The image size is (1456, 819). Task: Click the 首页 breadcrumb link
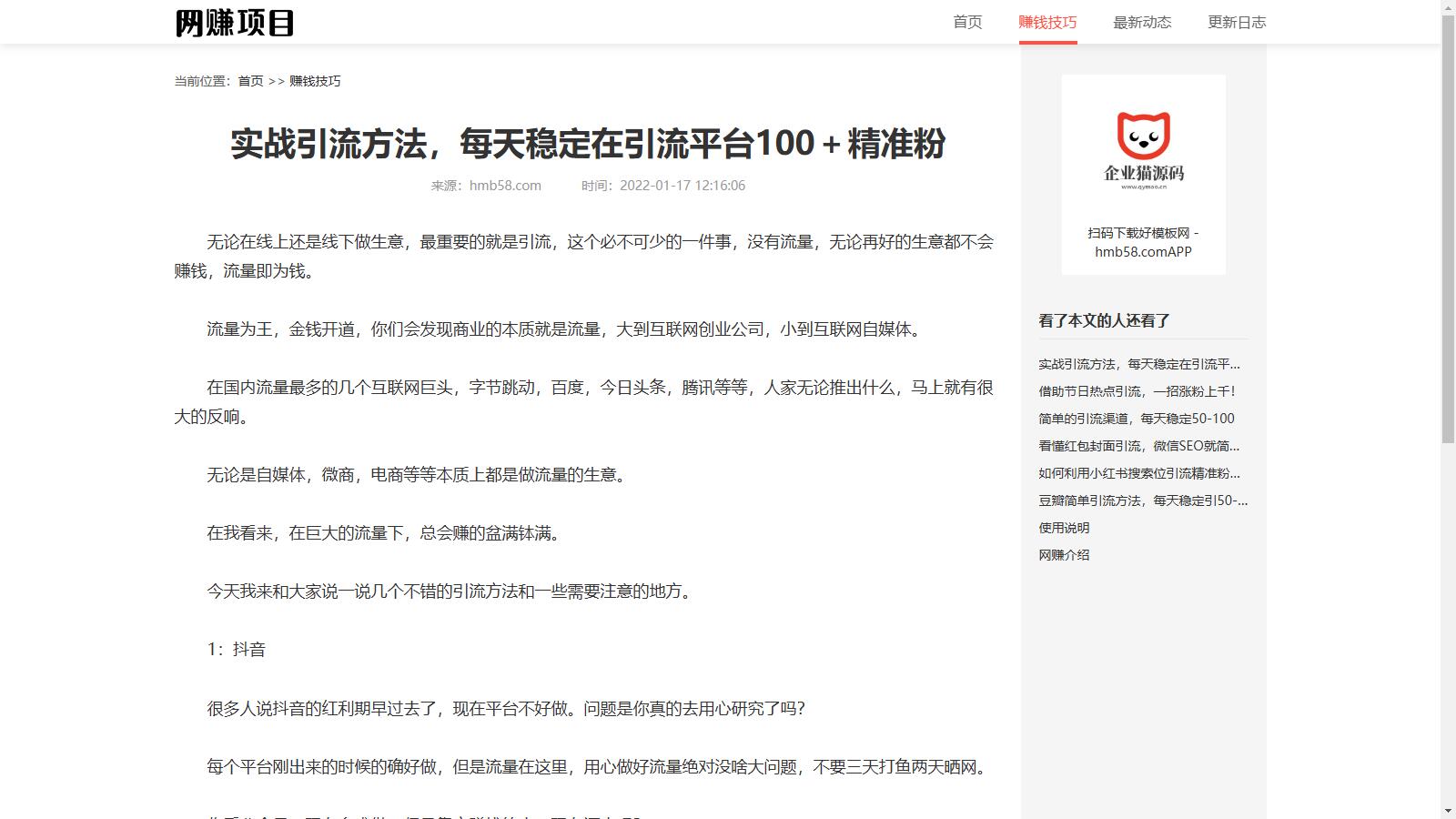coord(250,81)
